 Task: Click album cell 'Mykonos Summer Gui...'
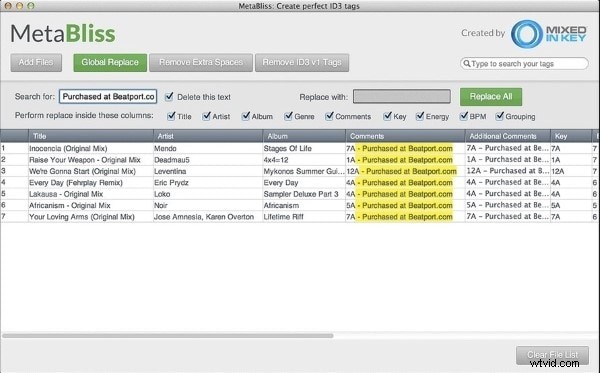304,171
